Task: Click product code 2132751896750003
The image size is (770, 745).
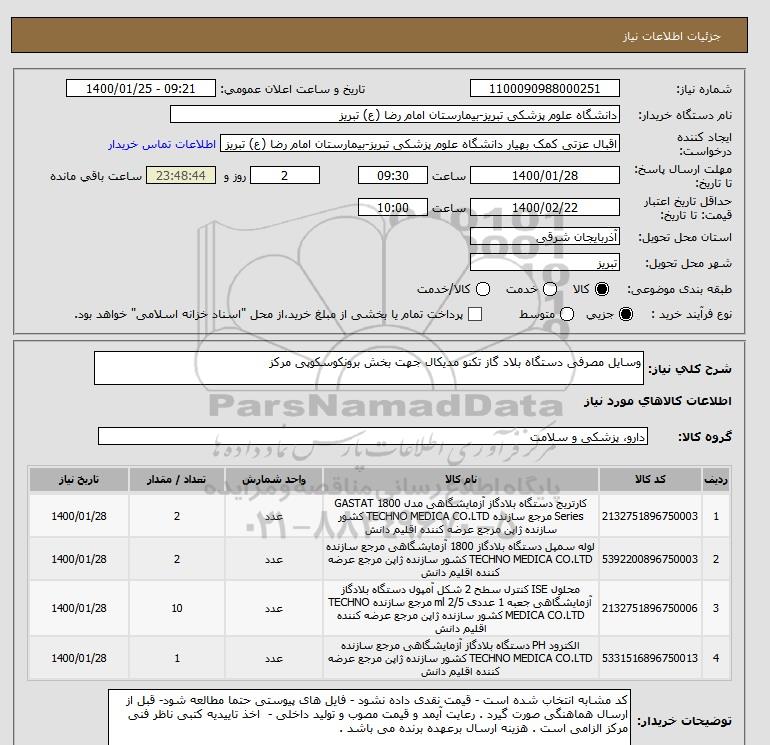Action: (x=650, y=516)
